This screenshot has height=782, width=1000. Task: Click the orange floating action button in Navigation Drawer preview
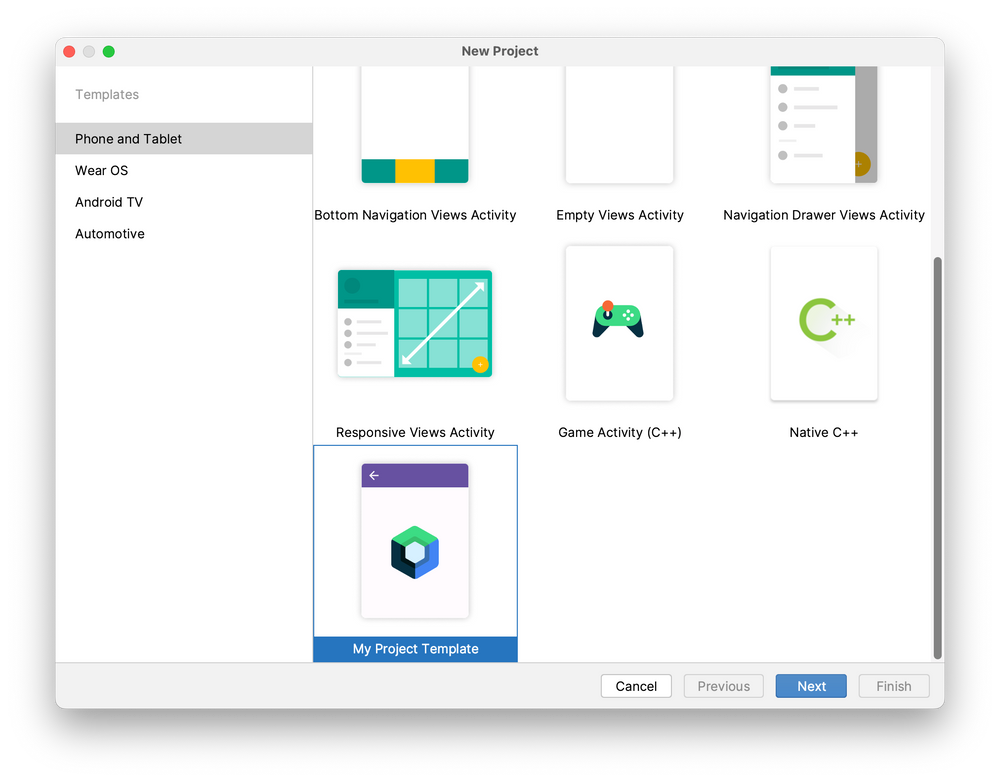point(861,166)
